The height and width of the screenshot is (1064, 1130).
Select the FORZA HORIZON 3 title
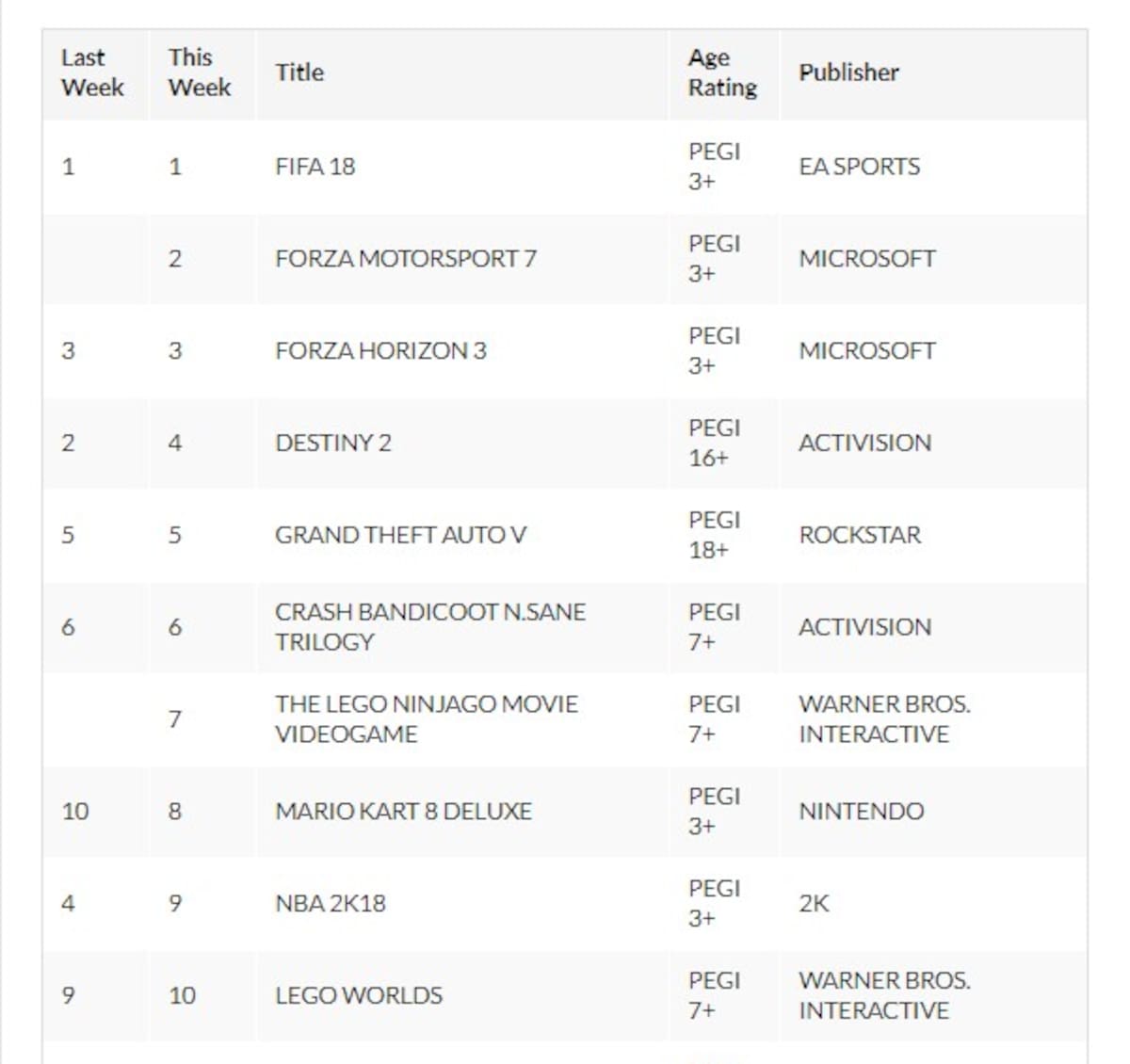tap(380, 351)
